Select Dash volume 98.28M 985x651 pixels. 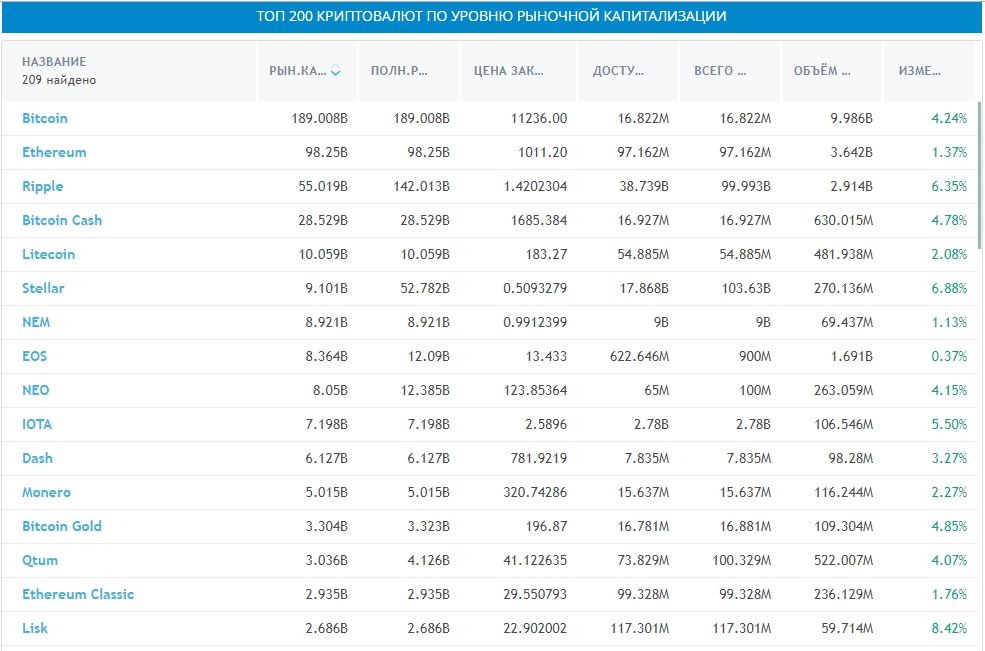(850, 457)
